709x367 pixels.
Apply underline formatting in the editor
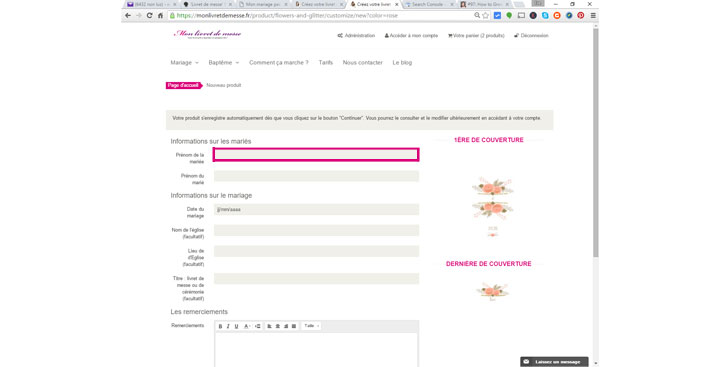[x=236, y=326]
